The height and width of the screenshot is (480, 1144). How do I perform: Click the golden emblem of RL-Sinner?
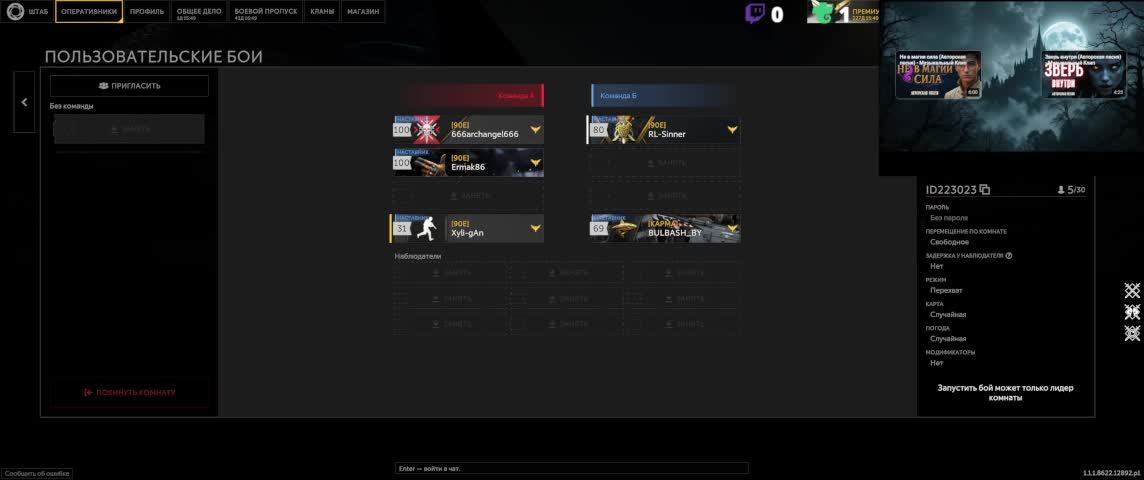[x=622, y=130]
